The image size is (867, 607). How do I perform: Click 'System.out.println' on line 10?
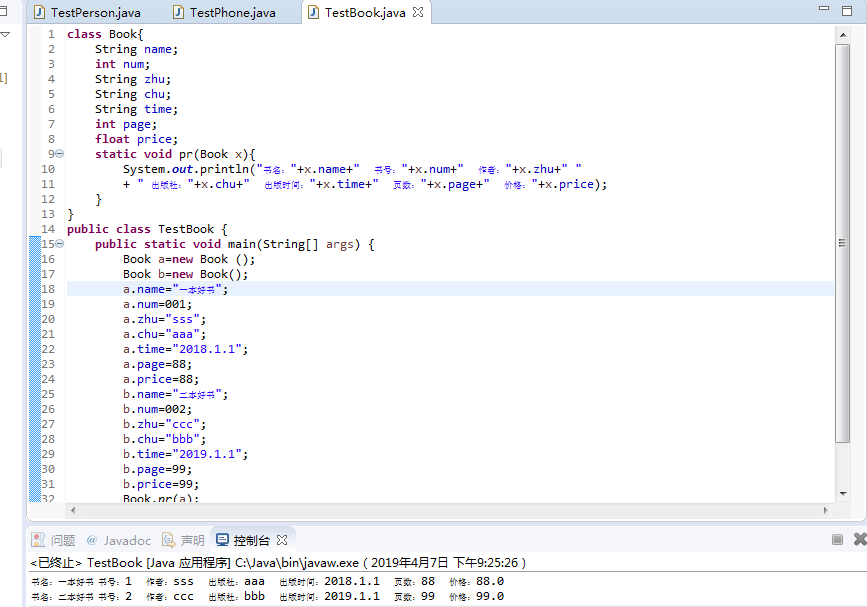click(x=186, y=169)
